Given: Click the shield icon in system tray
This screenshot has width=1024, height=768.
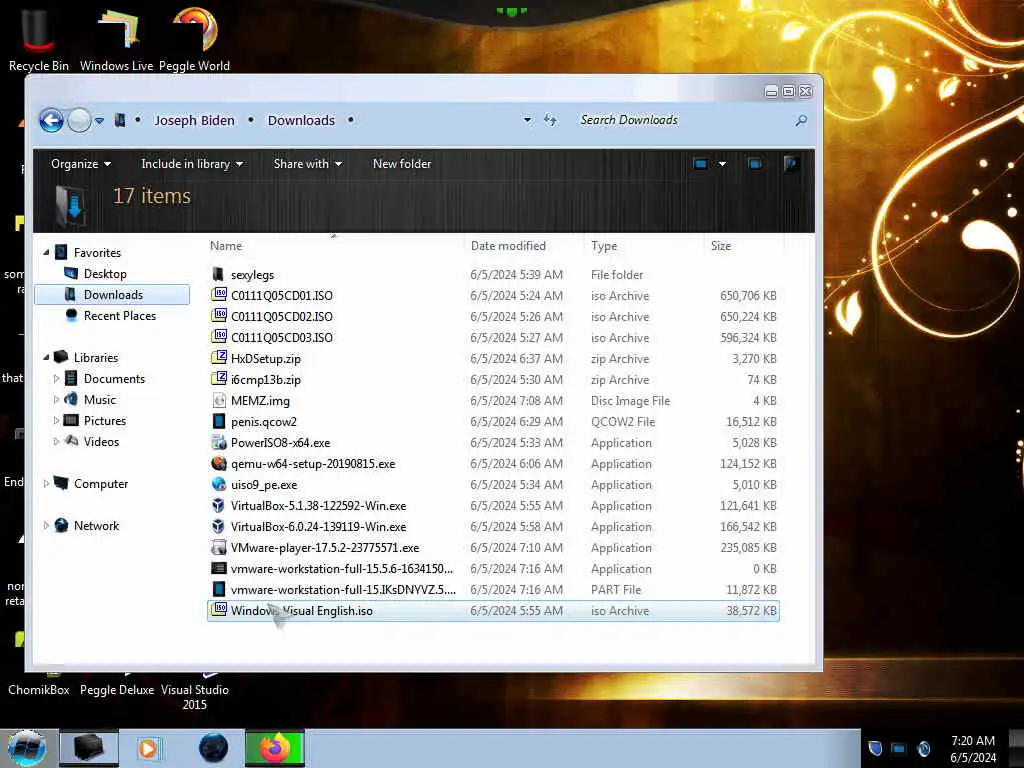Looking at the screenshot, I should pyautogui.click(x=875, y=748).
